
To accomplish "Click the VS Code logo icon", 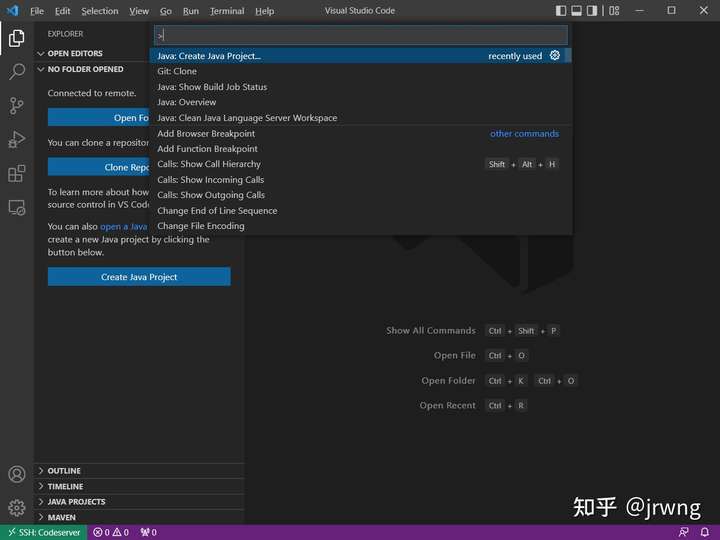I will [12, 10].
